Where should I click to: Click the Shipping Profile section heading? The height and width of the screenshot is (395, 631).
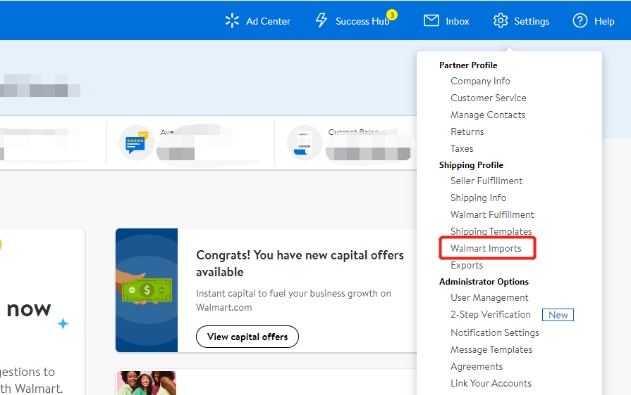[471, 165]
